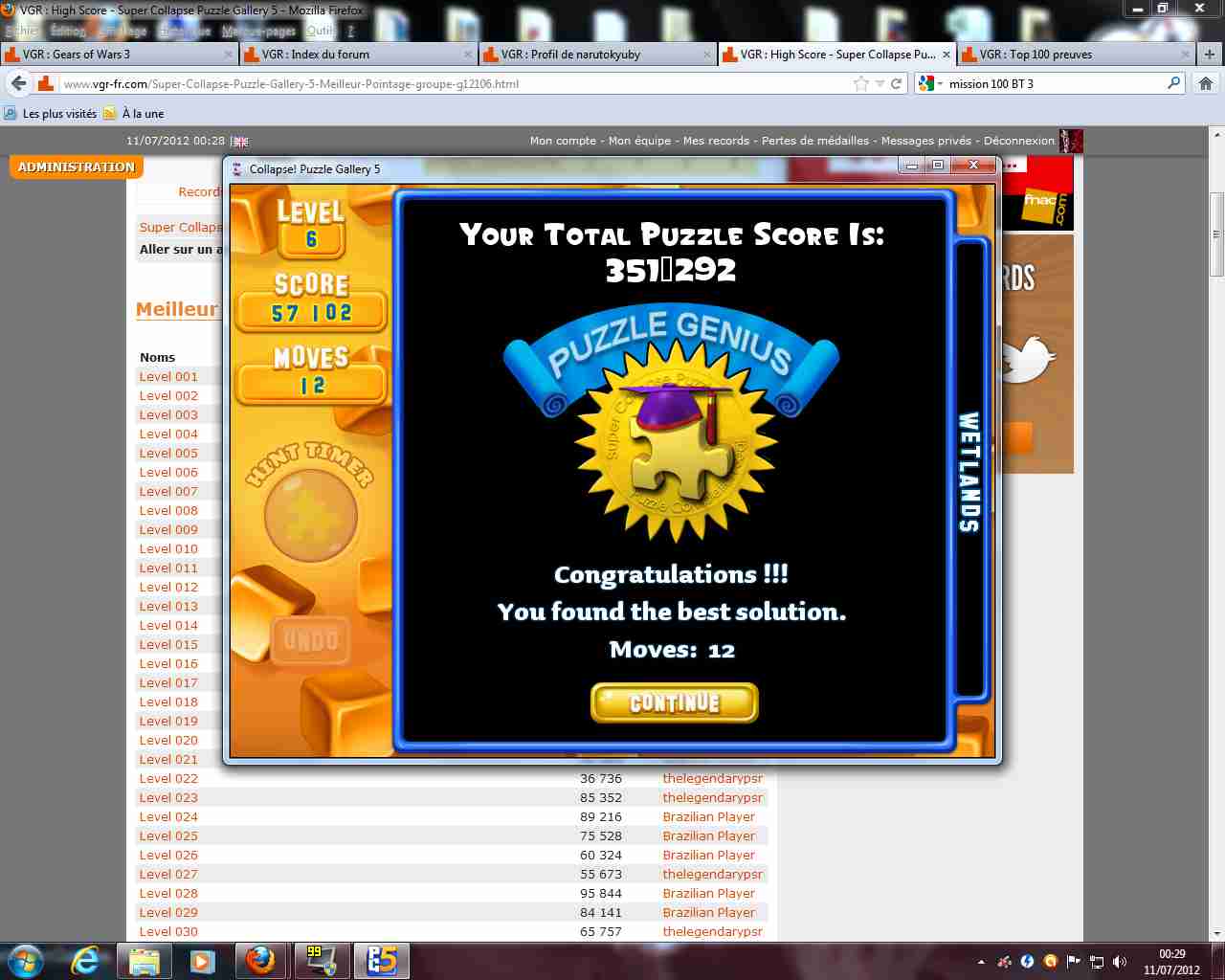Expand the URL bar history dropdown arrow
Screen dimensions: 1225x980
click(880, 84)
